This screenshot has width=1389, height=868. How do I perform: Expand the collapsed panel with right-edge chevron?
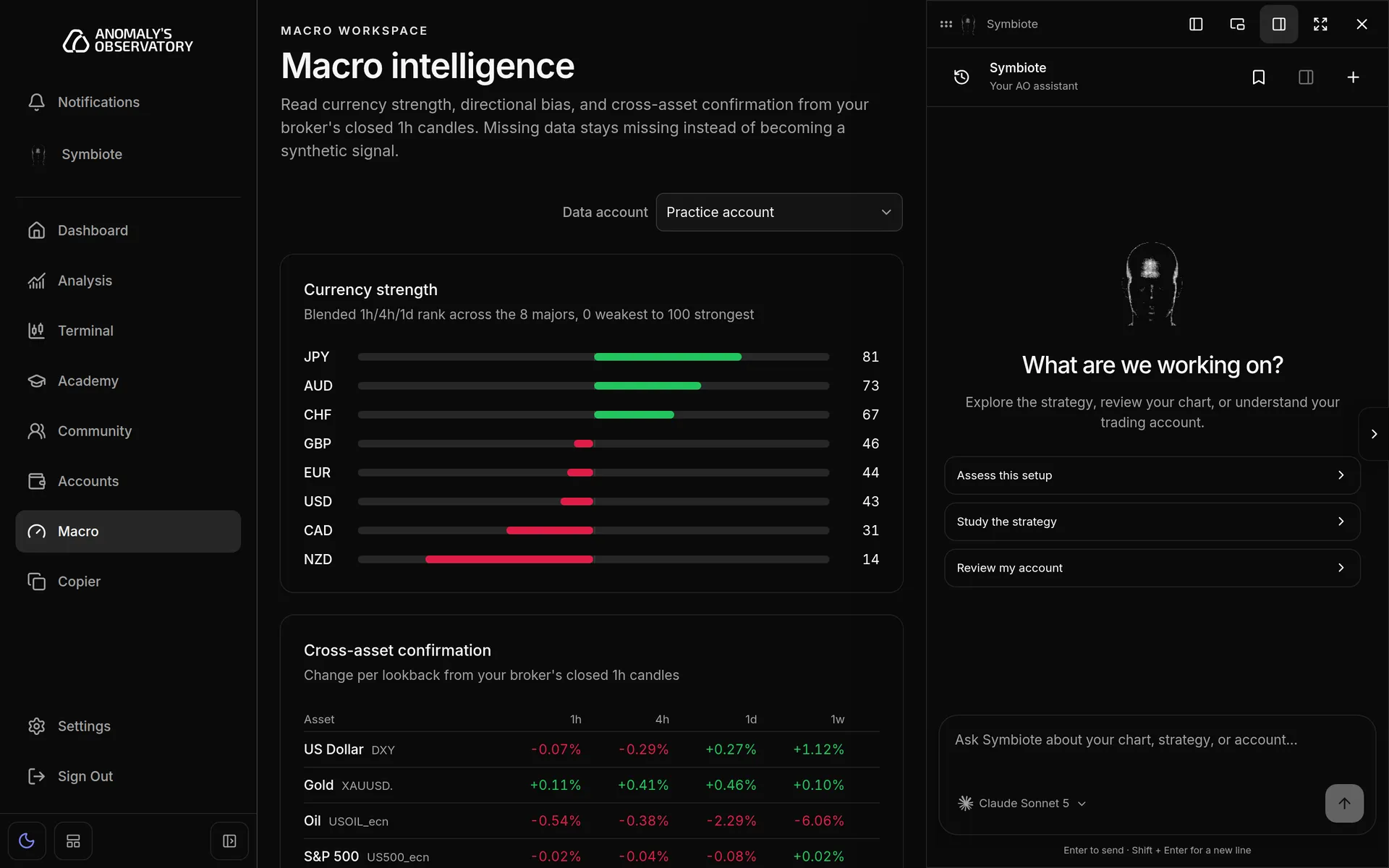tap(1374, 434)
